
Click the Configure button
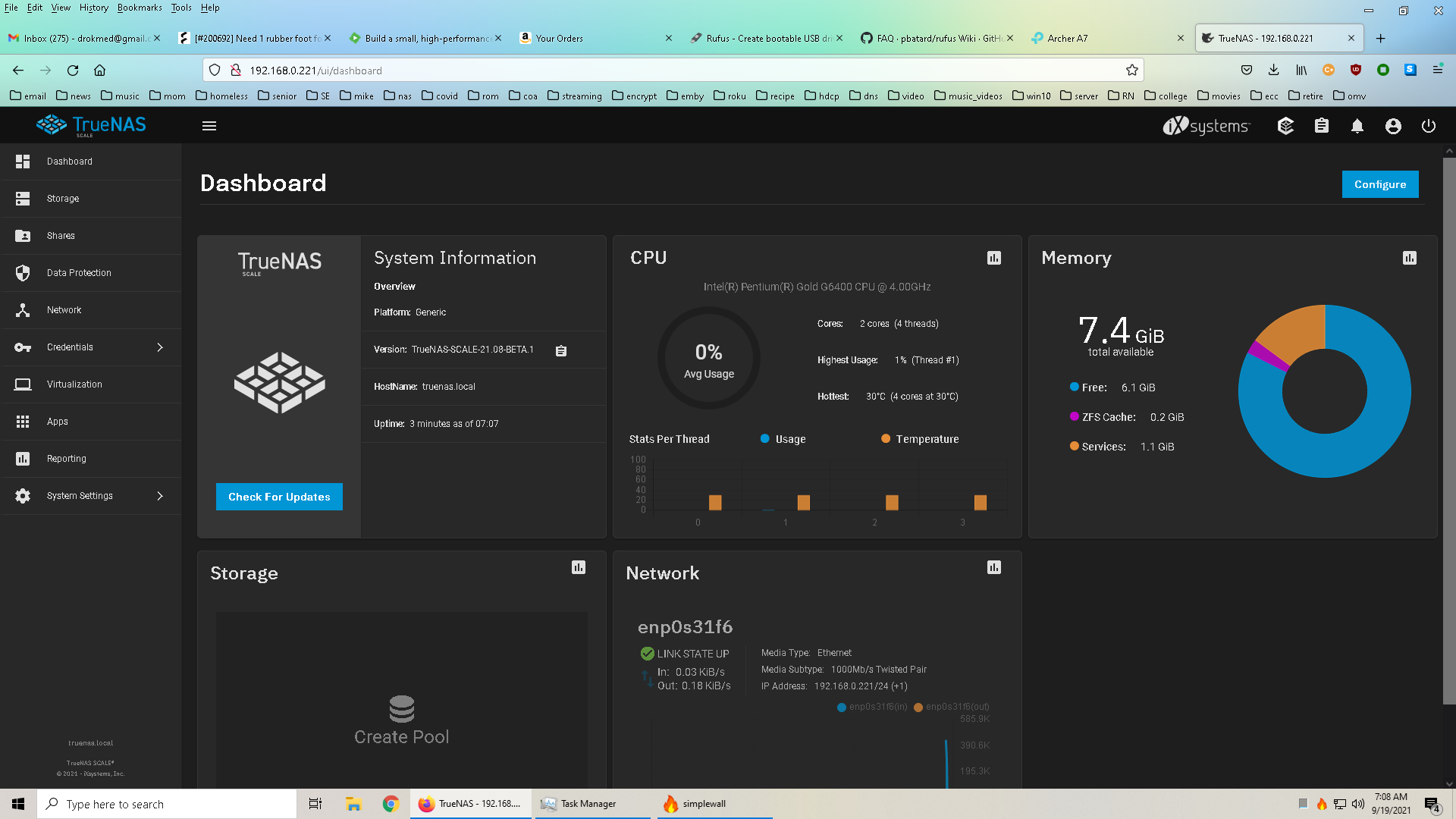tap(1380, 184)
